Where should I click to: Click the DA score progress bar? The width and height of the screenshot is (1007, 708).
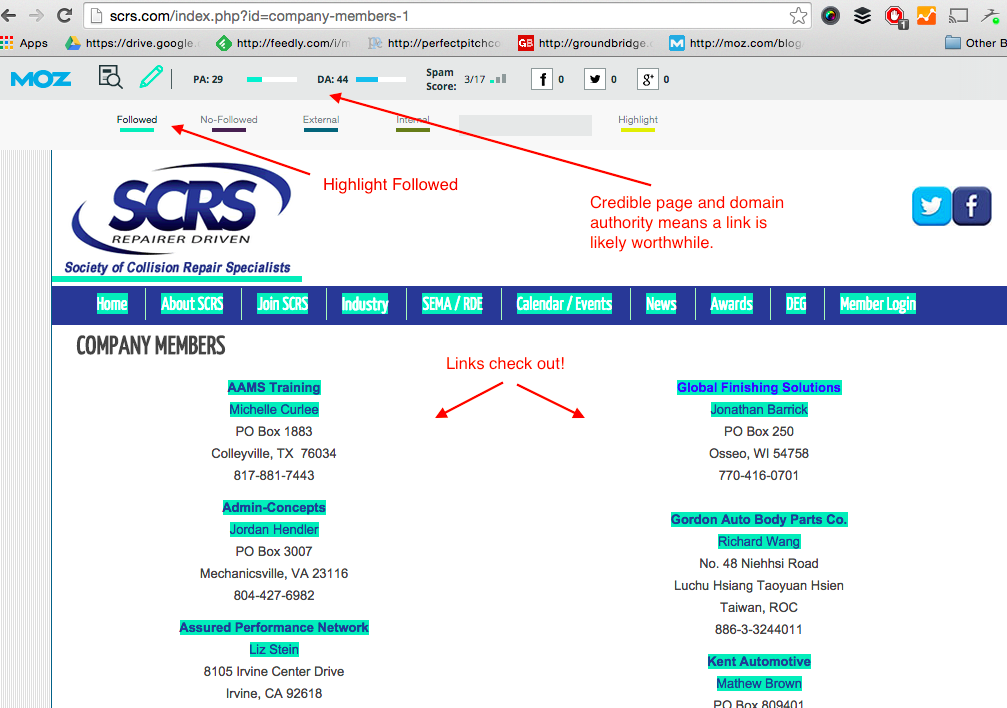coord(381,80)
